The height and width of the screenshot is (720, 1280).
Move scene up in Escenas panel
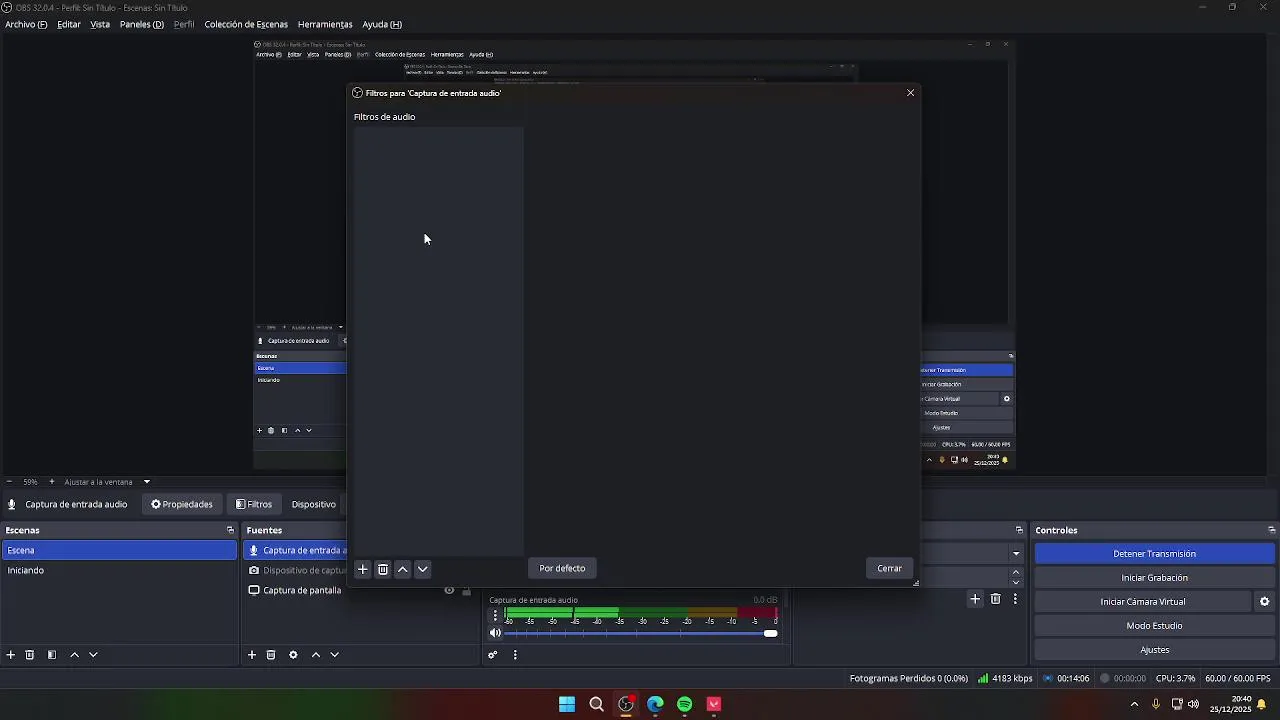(x=74, y=655)
